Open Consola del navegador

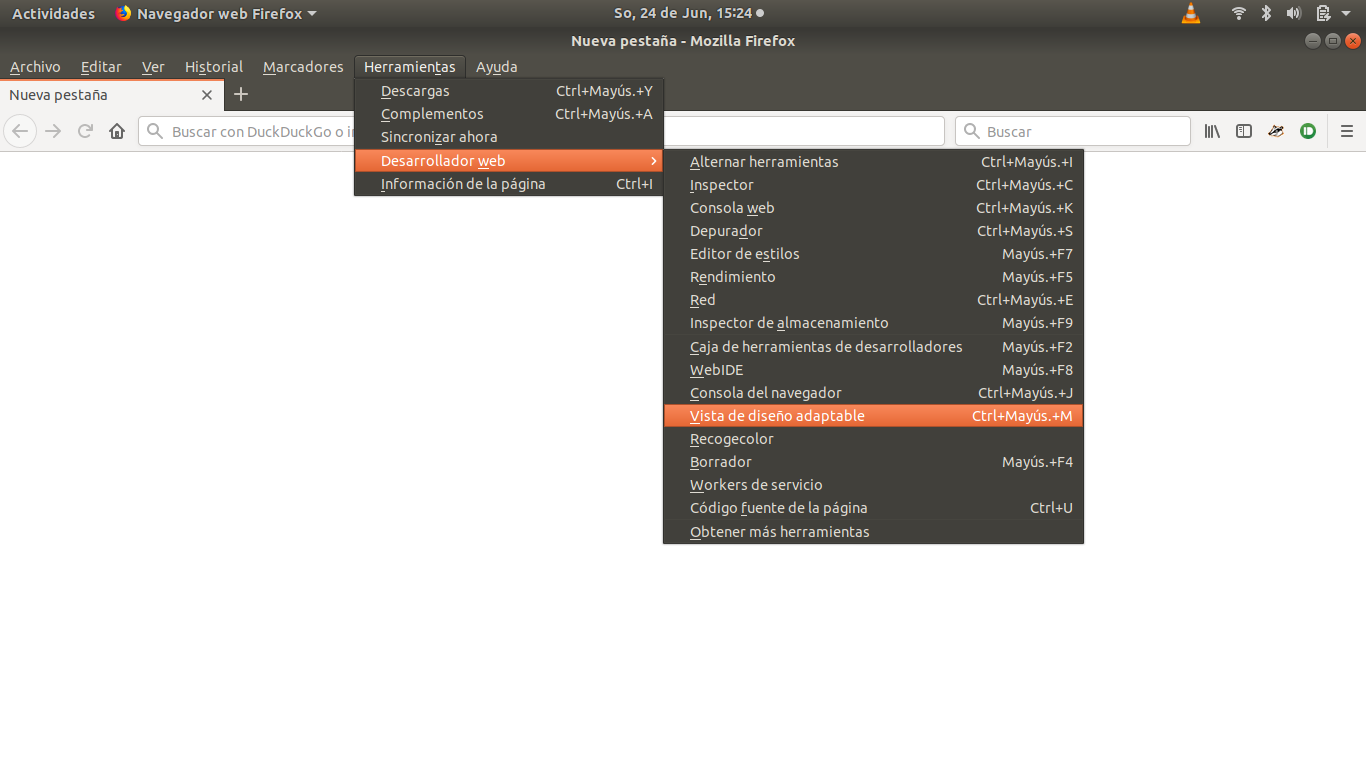pos(873,393)
